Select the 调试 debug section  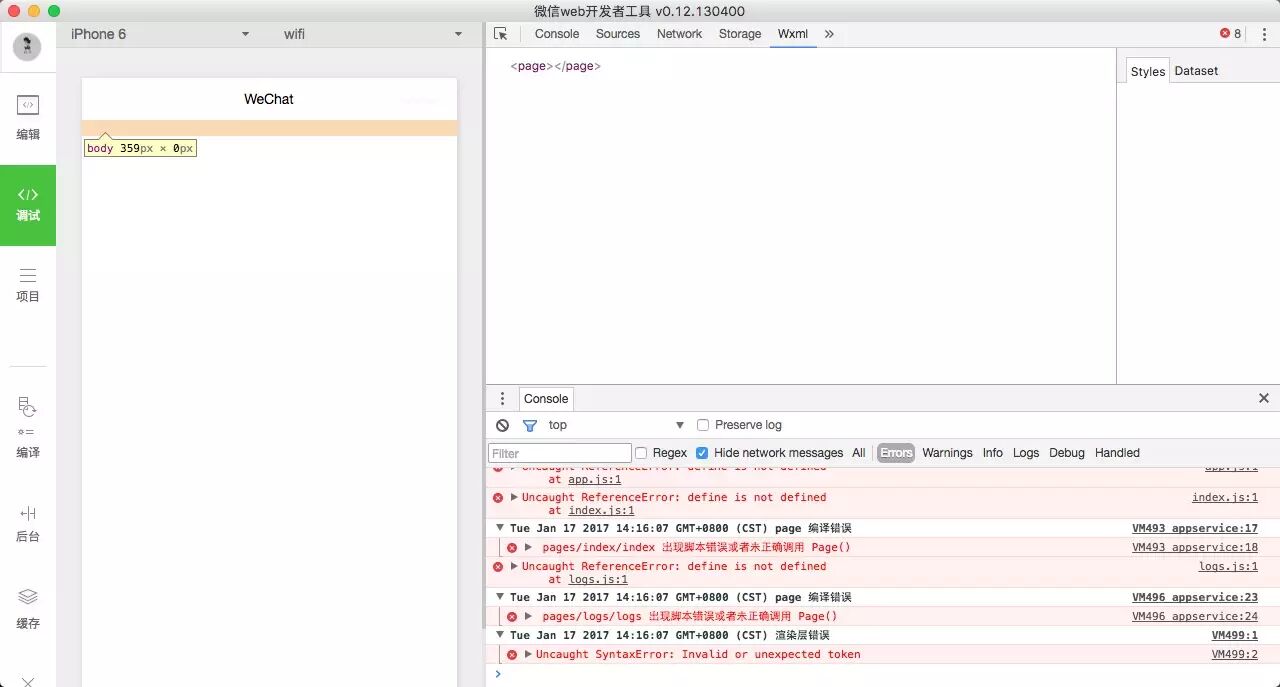point(28,205)
